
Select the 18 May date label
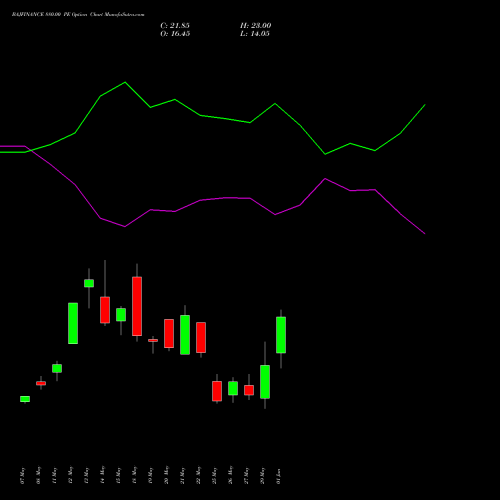point(134,475)
